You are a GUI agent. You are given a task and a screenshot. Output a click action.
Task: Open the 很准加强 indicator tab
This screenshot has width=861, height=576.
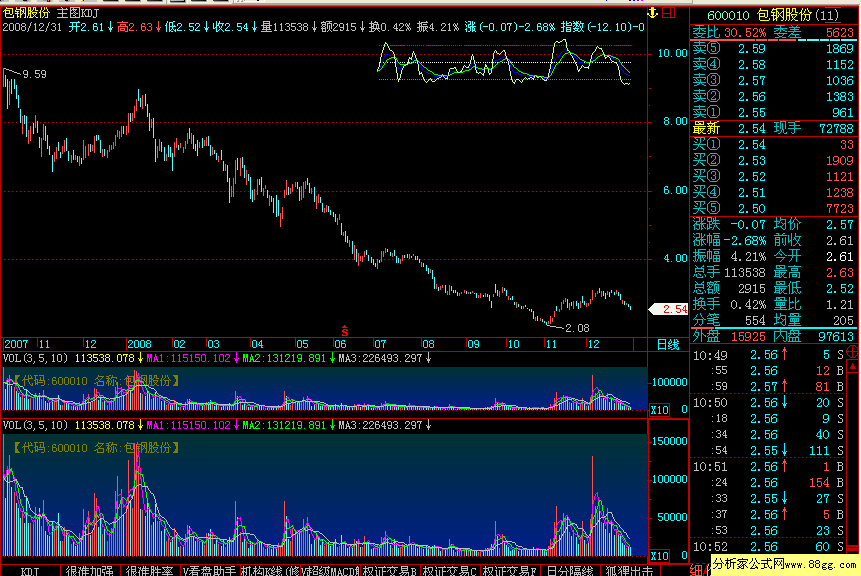coord(90,571)
